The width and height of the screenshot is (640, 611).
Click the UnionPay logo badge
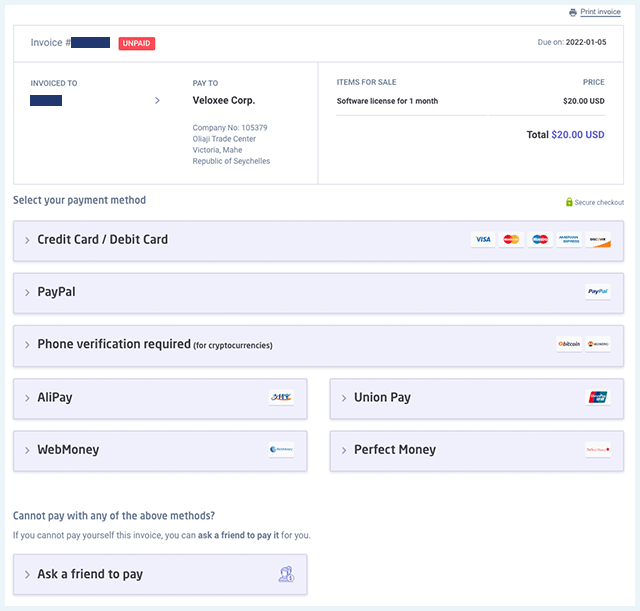pyautogui.click(x=598, y=397)
